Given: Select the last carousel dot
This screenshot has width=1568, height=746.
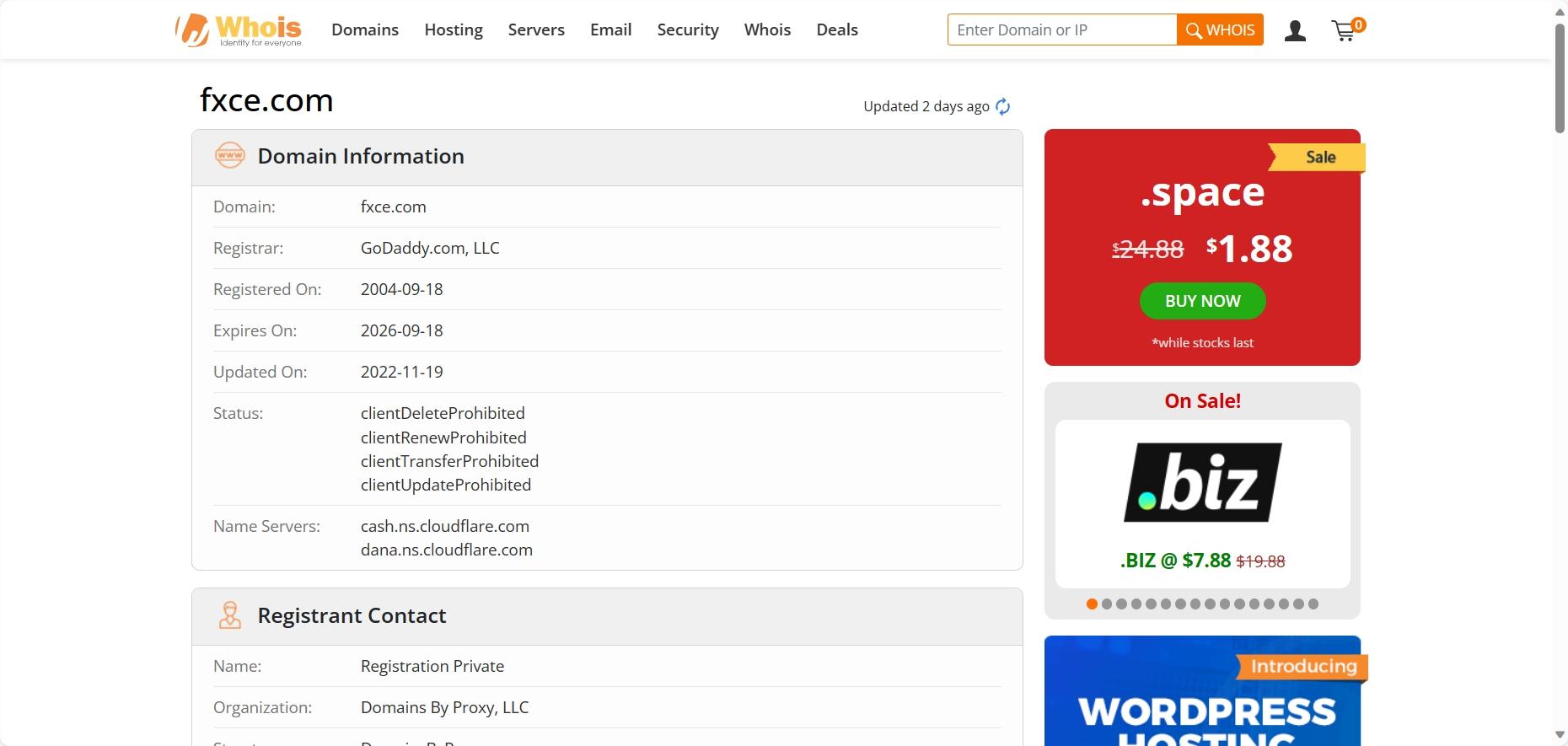Looking at the screenshot, I should point(1313,604).
